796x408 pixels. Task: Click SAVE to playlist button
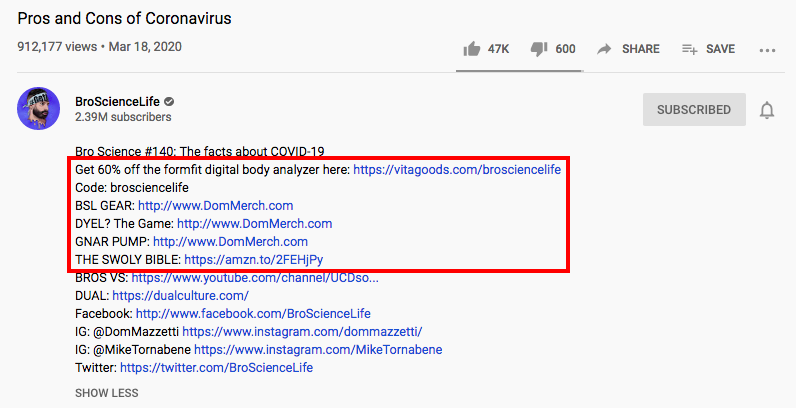pyautogui.click(x=708, y=49)
